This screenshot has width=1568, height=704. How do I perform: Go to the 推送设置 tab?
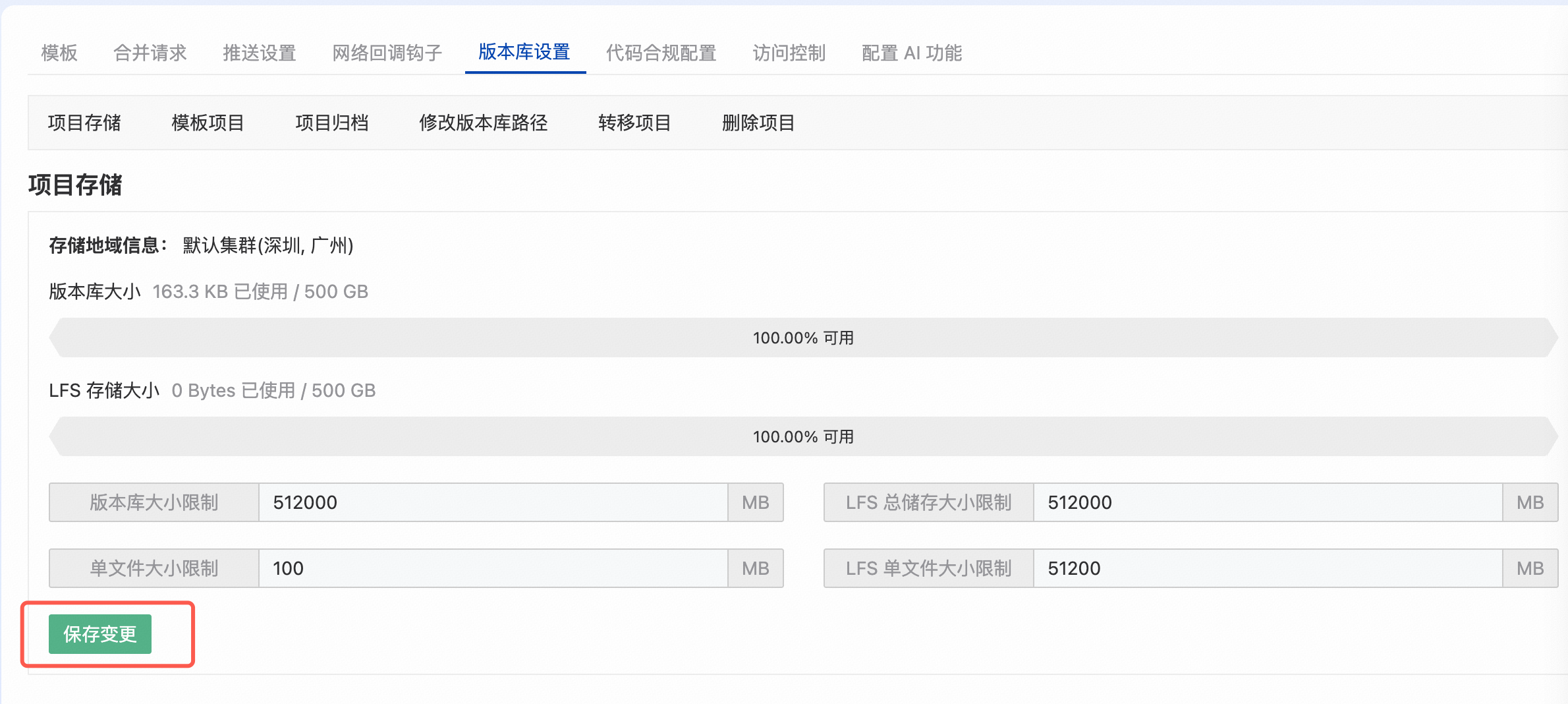pyautogui.click(x=260, y=53)
